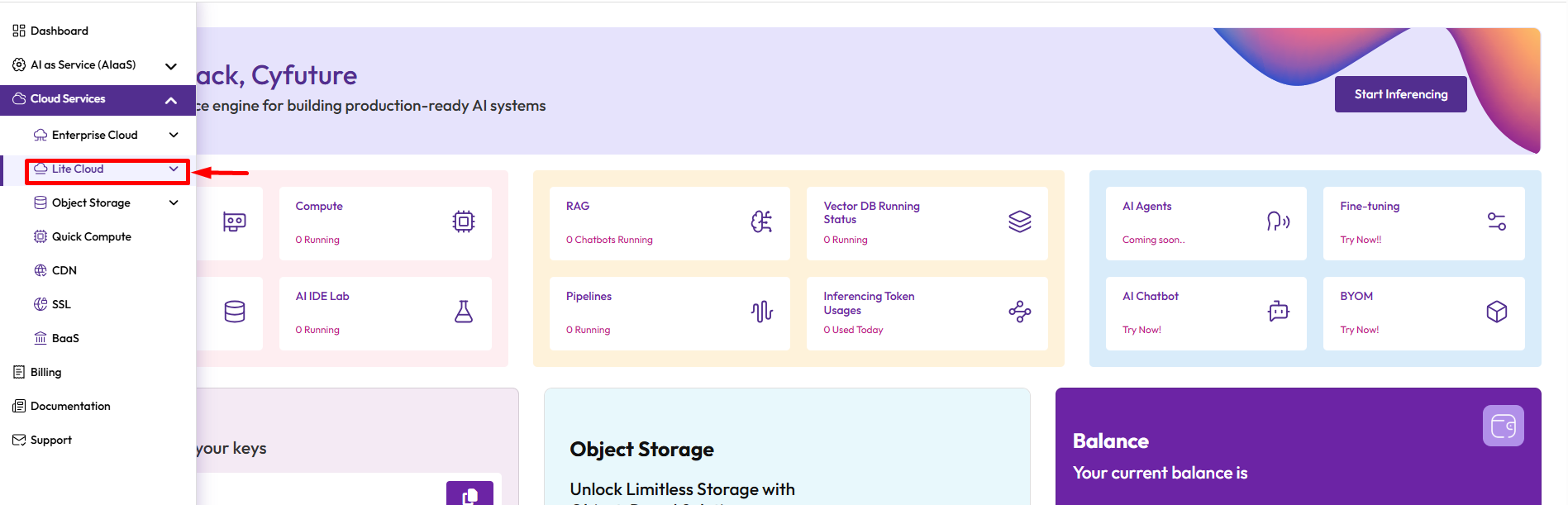Click the RAG brain icon

coord(761,222)
